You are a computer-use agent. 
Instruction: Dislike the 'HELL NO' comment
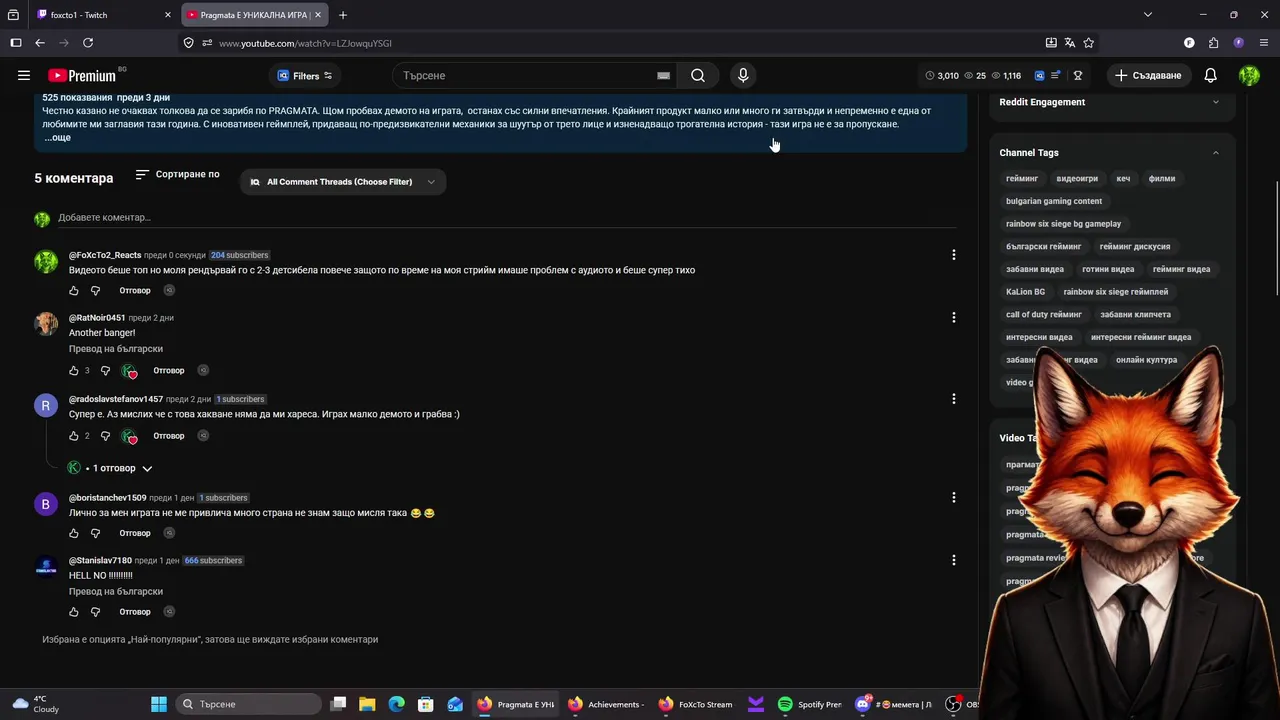[x=96, y=612]
